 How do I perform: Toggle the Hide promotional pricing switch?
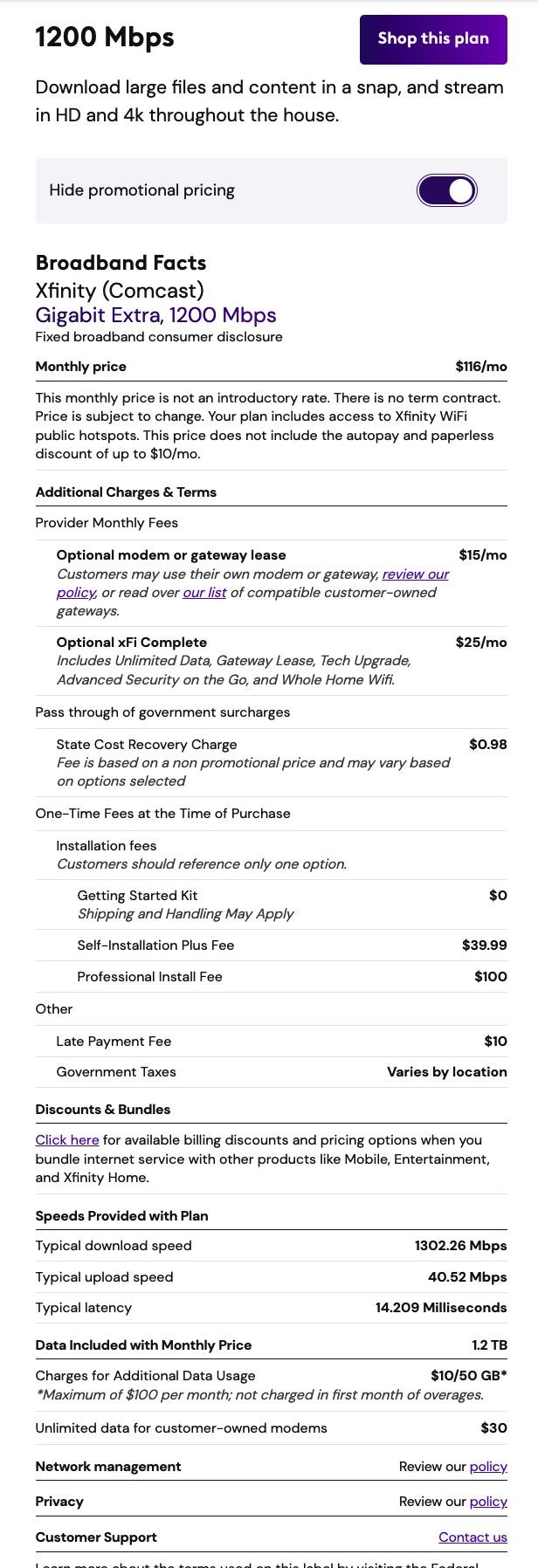[446, 190]
